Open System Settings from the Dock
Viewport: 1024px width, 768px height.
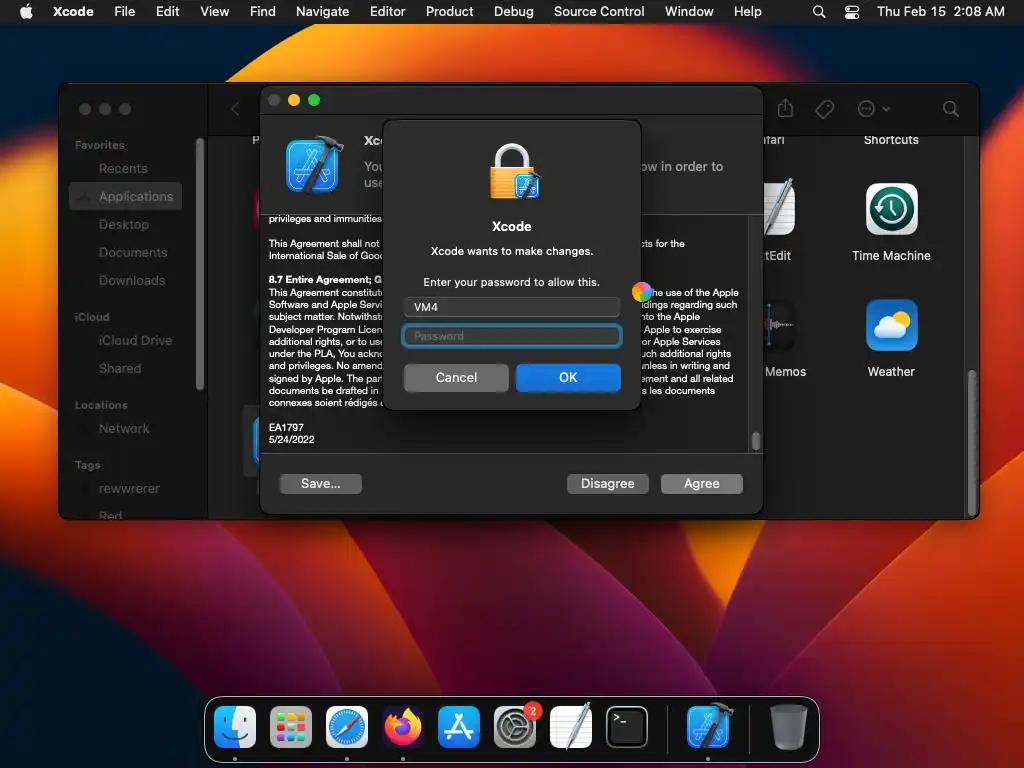[515, 727]
